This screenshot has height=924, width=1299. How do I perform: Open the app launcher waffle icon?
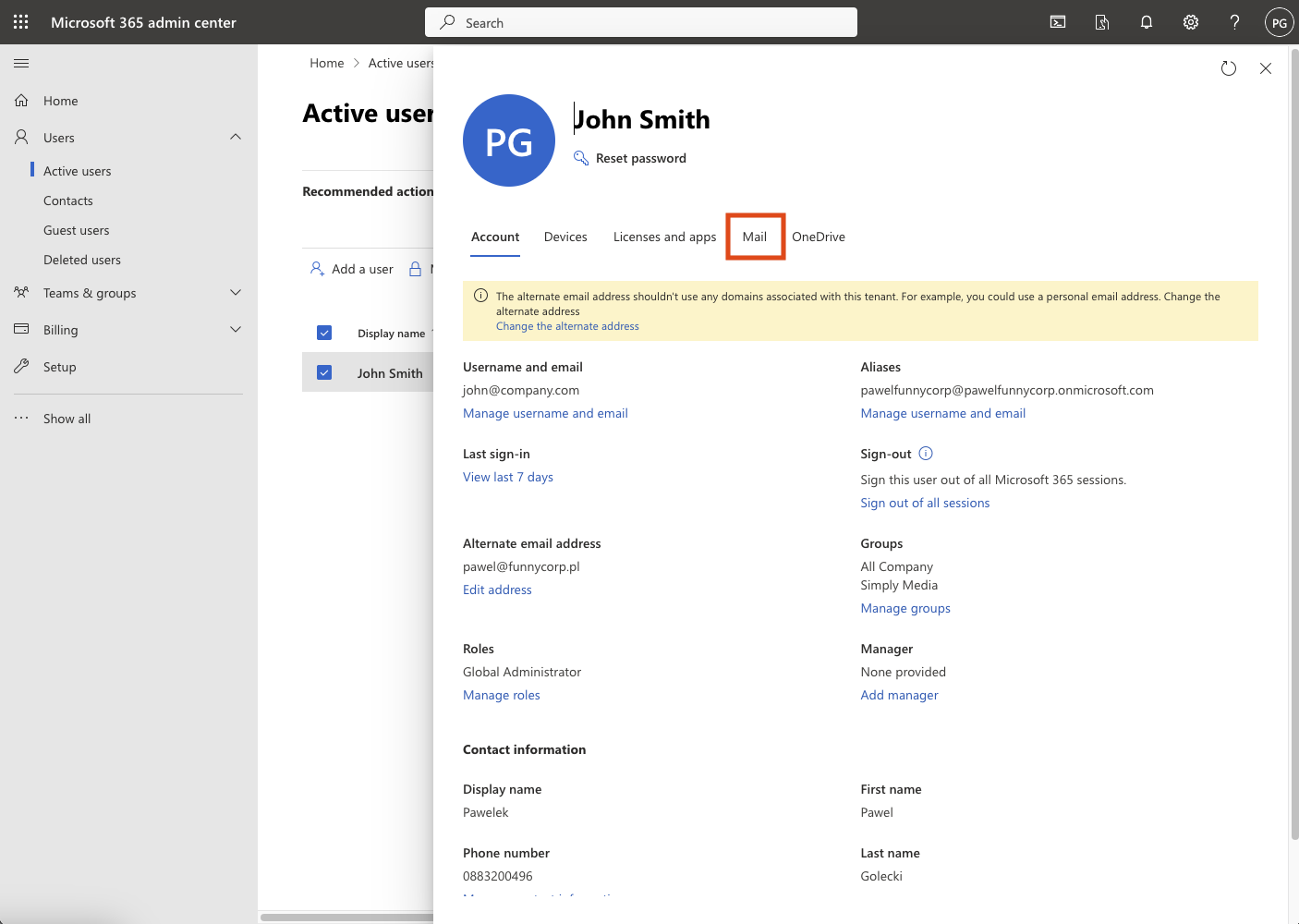pyautogui.click(x=21, y=22)
